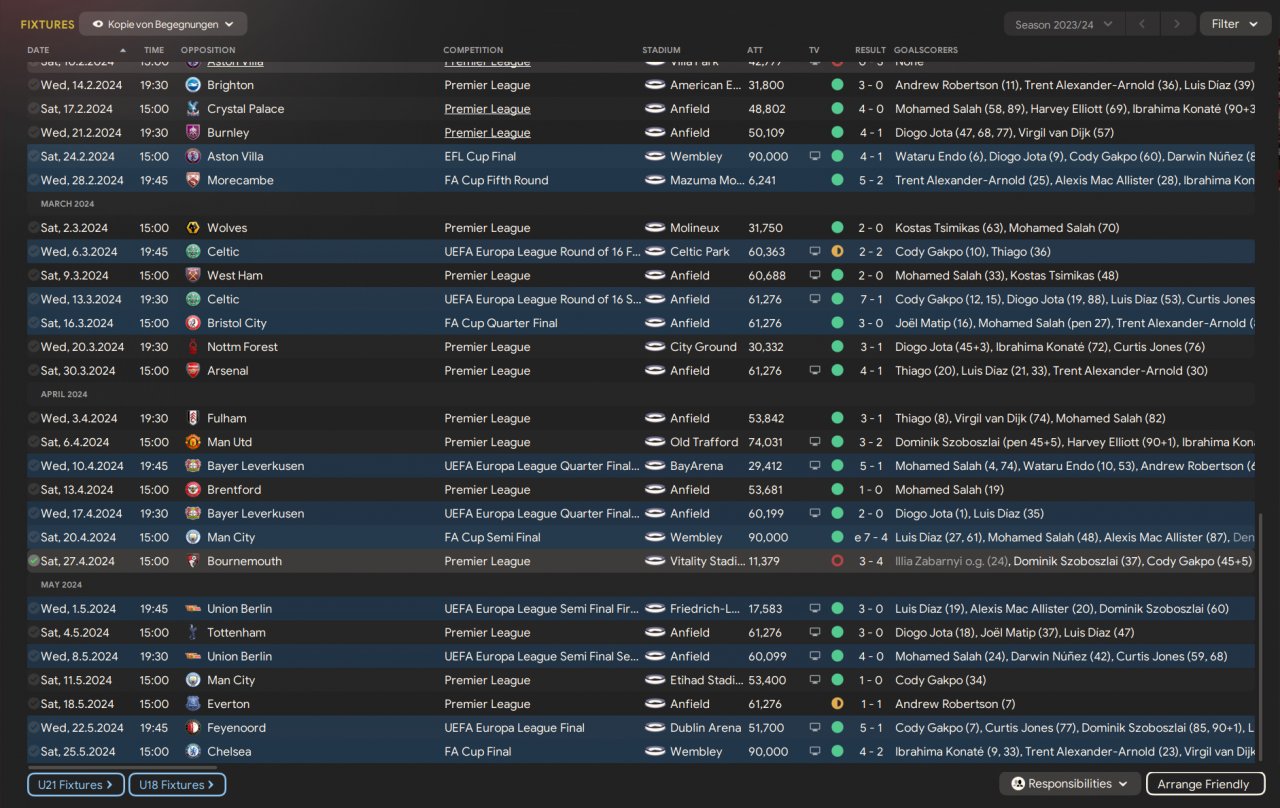
Task: Click the Bournemouth club badge
Action: coord(193,561)
